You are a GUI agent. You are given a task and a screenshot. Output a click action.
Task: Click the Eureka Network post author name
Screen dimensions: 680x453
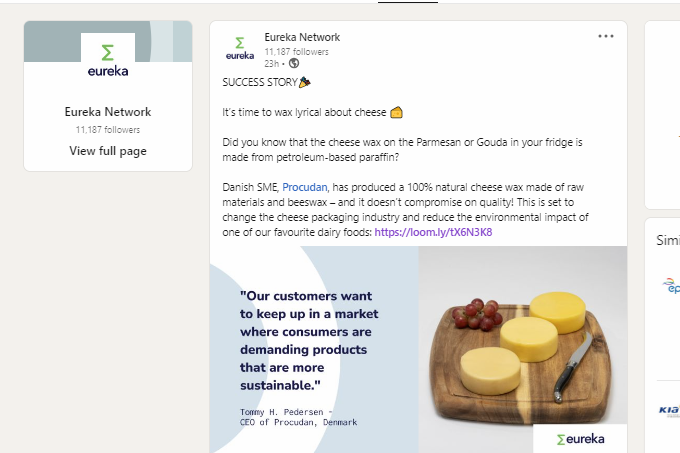click(302, 37)
